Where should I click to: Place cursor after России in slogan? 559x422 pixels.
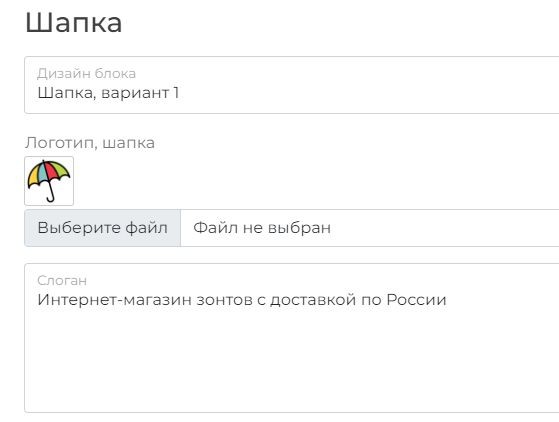pos(447,300)
